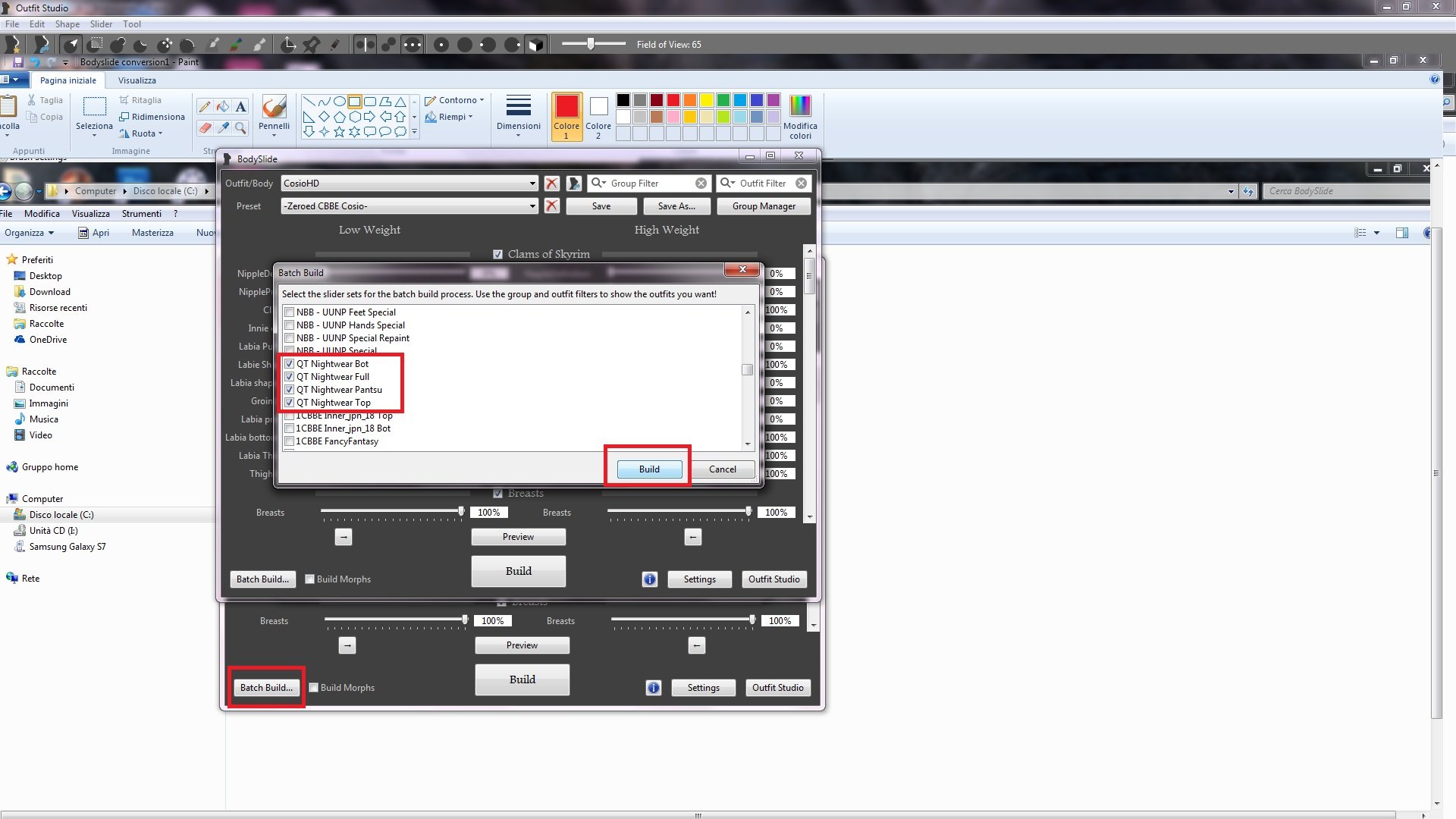Open the Group Manager
Screen dimensions: 1456x819
click(x=764, y=206)
